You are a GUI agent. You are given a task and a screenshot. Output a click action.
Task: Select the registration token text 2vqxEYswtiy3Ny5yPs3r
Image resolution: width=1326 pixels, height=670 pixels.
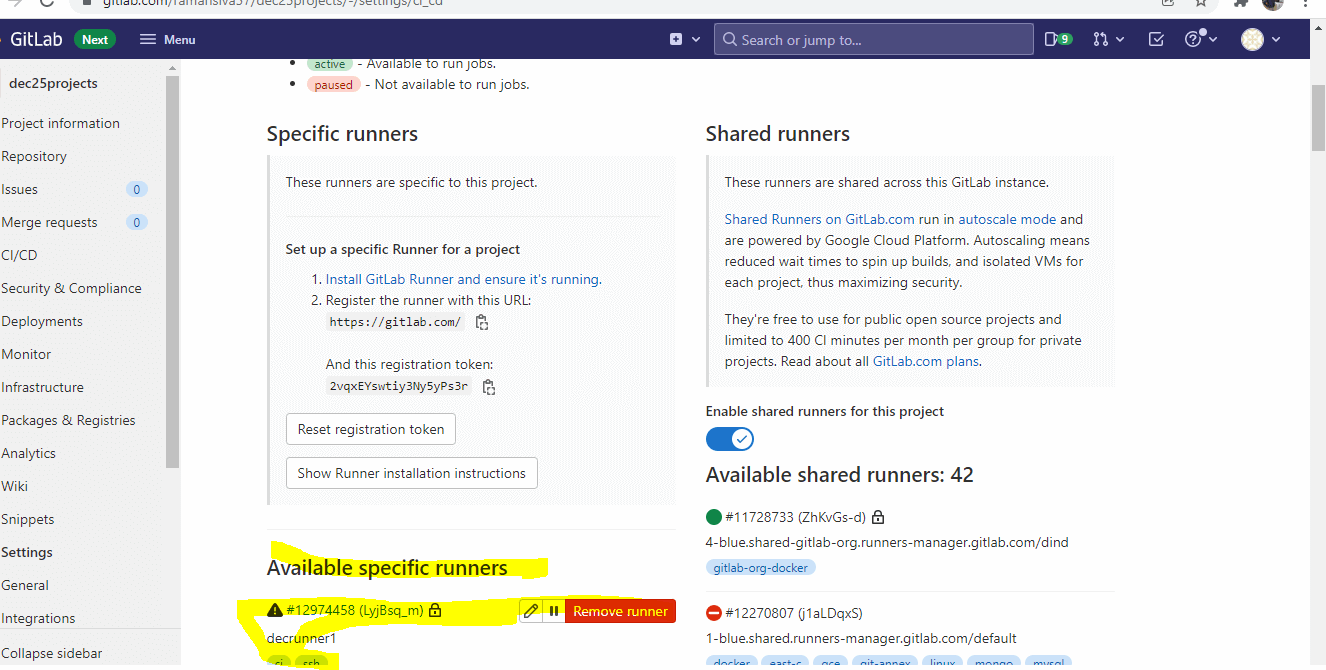[x=398, y=387]
